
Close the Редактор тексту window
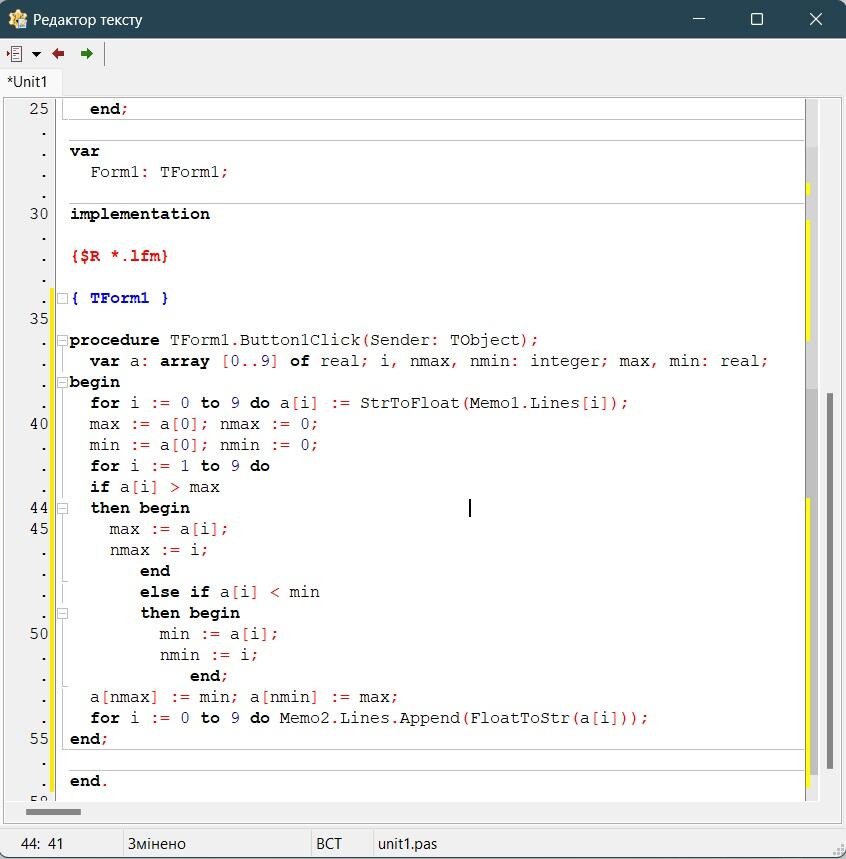815,19
